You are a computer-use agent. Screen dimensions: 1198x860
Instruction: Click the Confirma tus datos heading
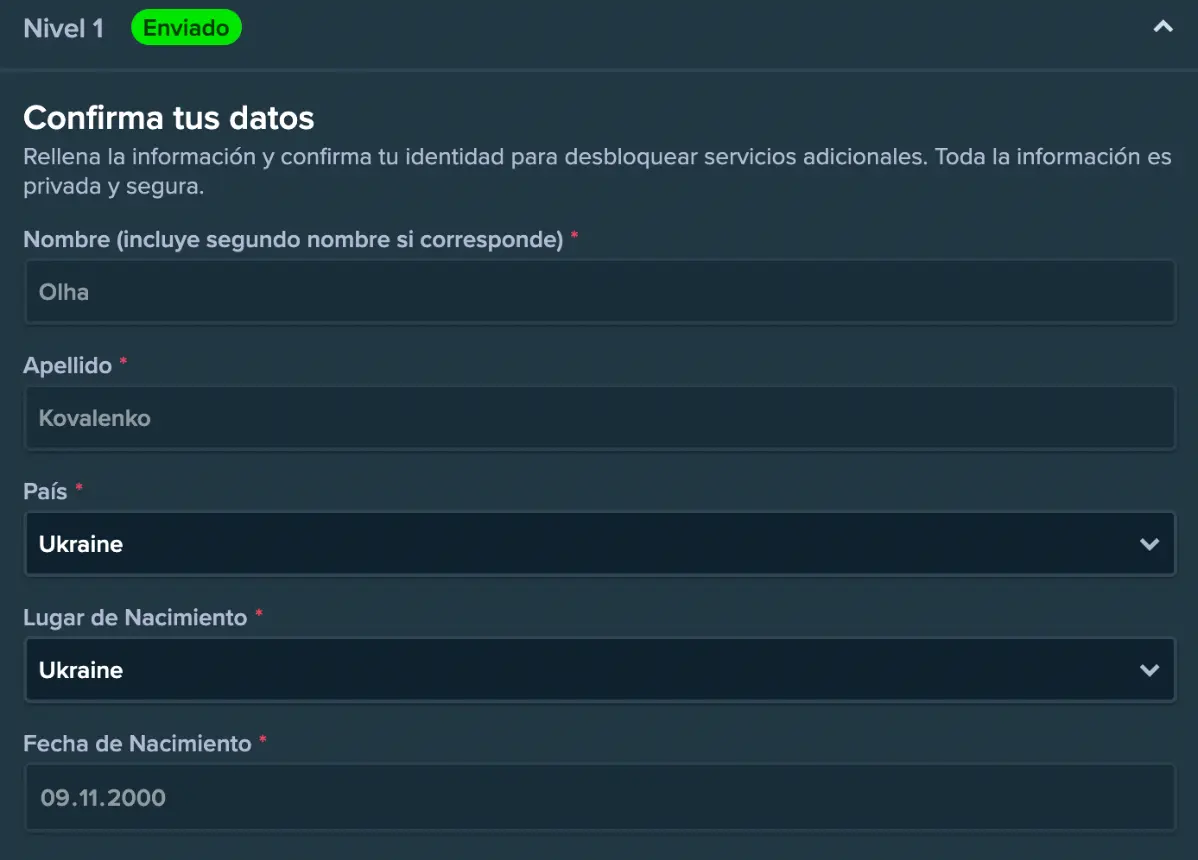[x=168, y=118]
